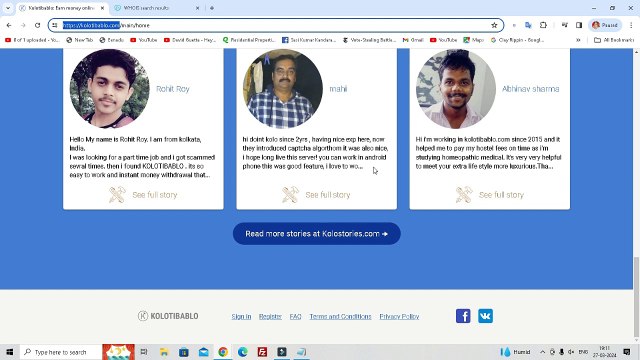The width and height of the screenshot is (640, 360).
Task: Open the Sasi Kumar Facebook bookmark
Action: [309, 40]
